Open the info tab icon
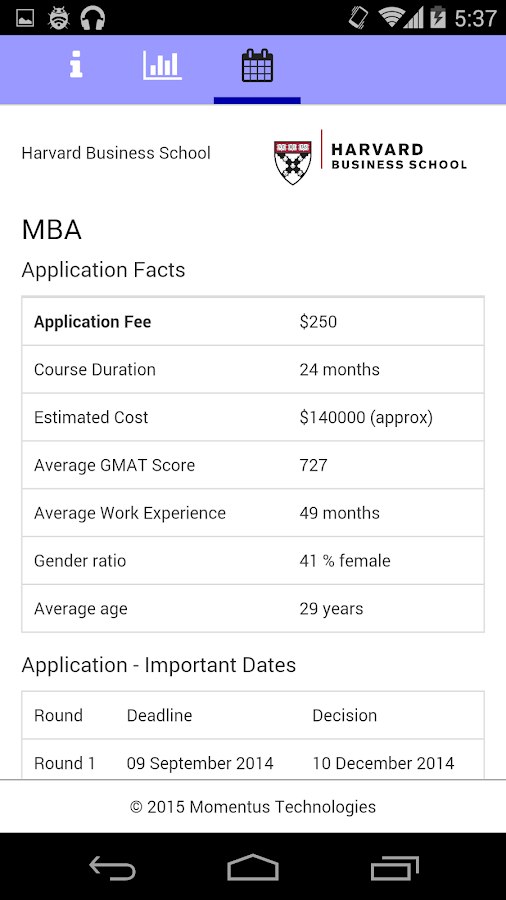The width and height of the screenshot is (506, 900). coord(76,64)
